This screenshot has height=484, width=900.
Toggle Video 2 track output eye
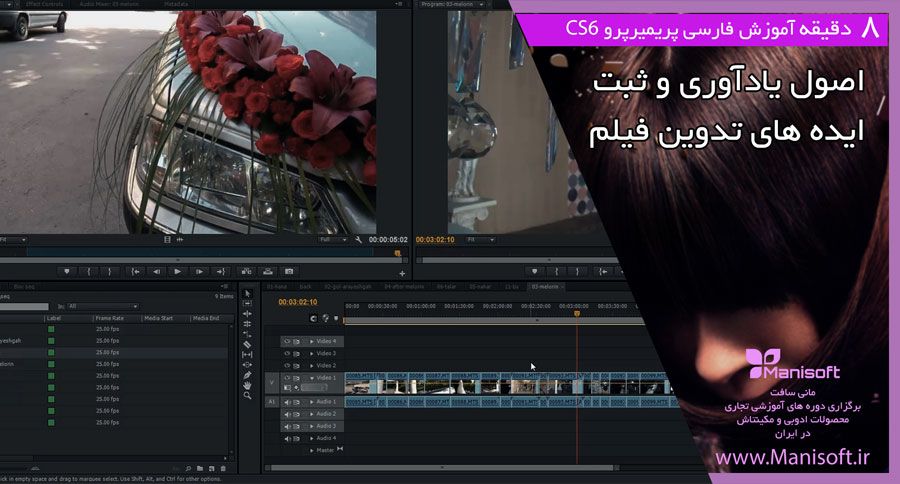pos(287,365)
